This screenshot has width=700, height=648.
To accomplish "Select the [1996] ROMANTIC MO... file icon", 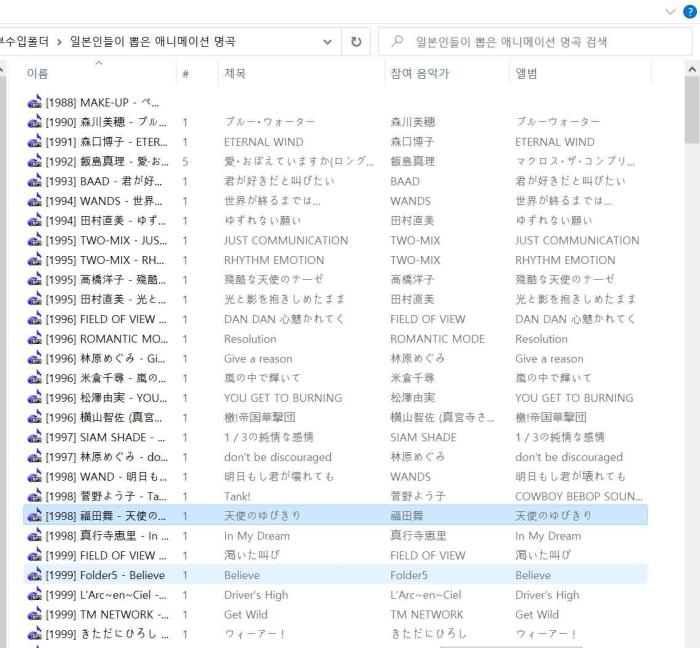I will 34,339.
